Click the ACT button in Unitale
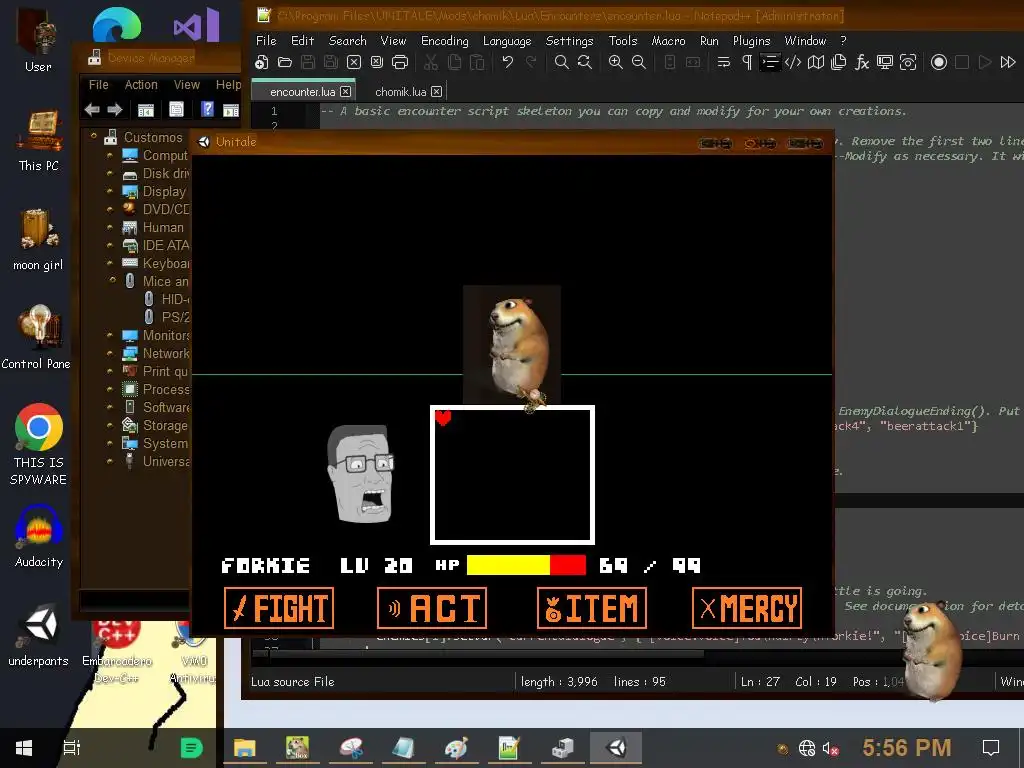The width and height of the screenshot is (1024, 768). (432, 608)
